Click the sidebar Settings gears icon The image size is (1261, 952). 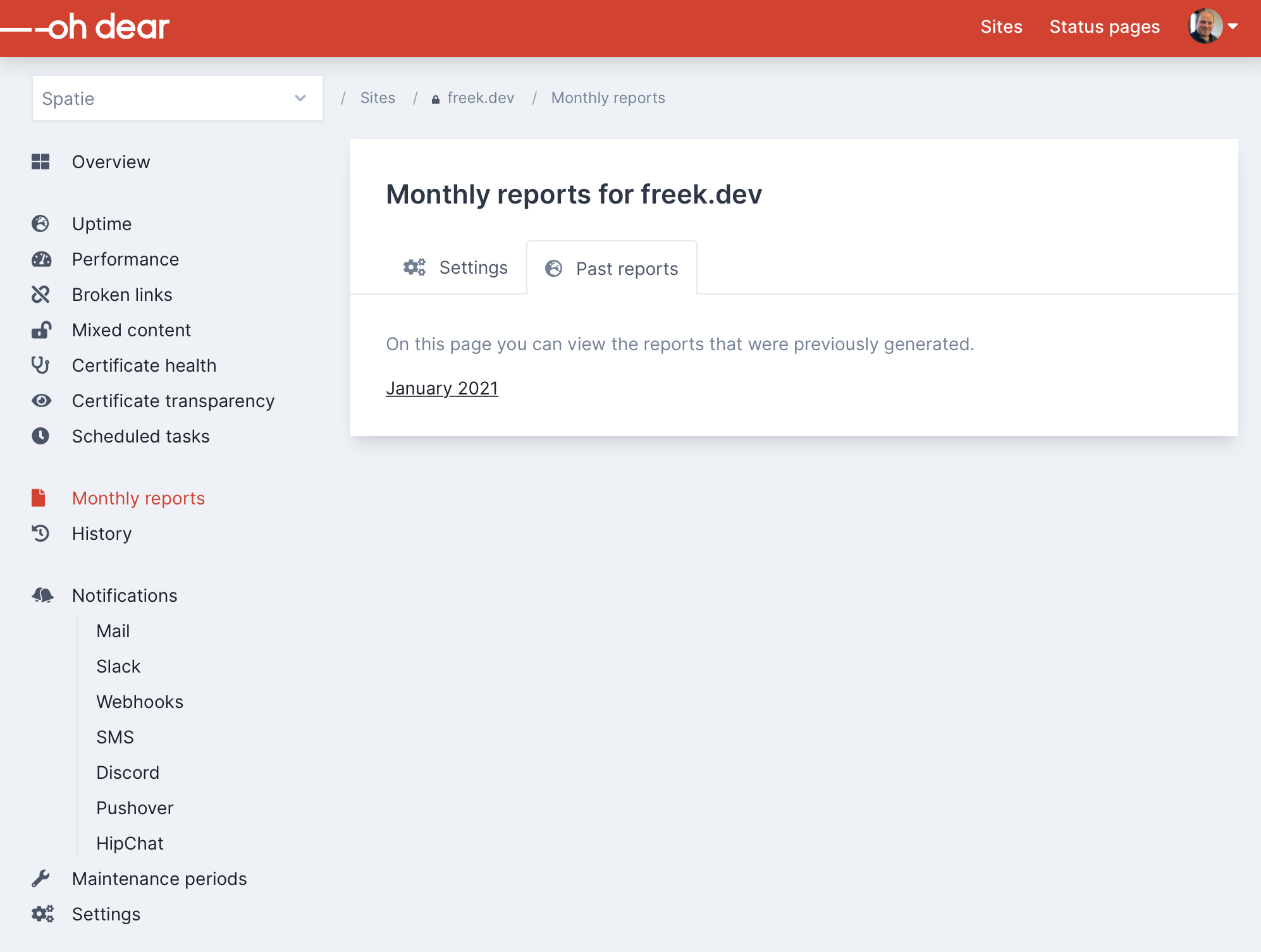click(x=43, y=914)
